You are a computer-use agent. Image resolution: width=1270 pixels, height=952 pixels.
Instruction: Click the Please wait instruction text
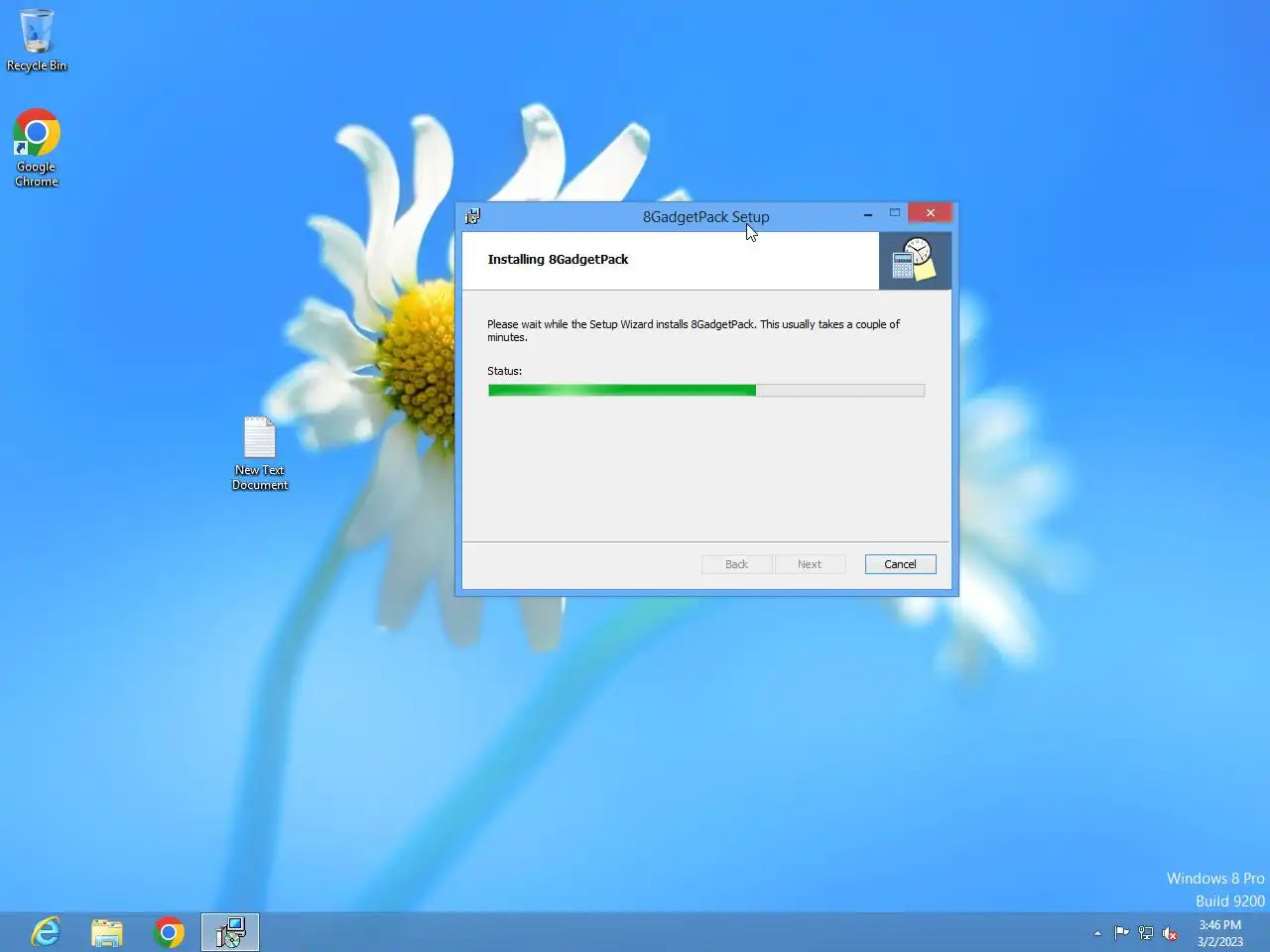click(694, 330)
